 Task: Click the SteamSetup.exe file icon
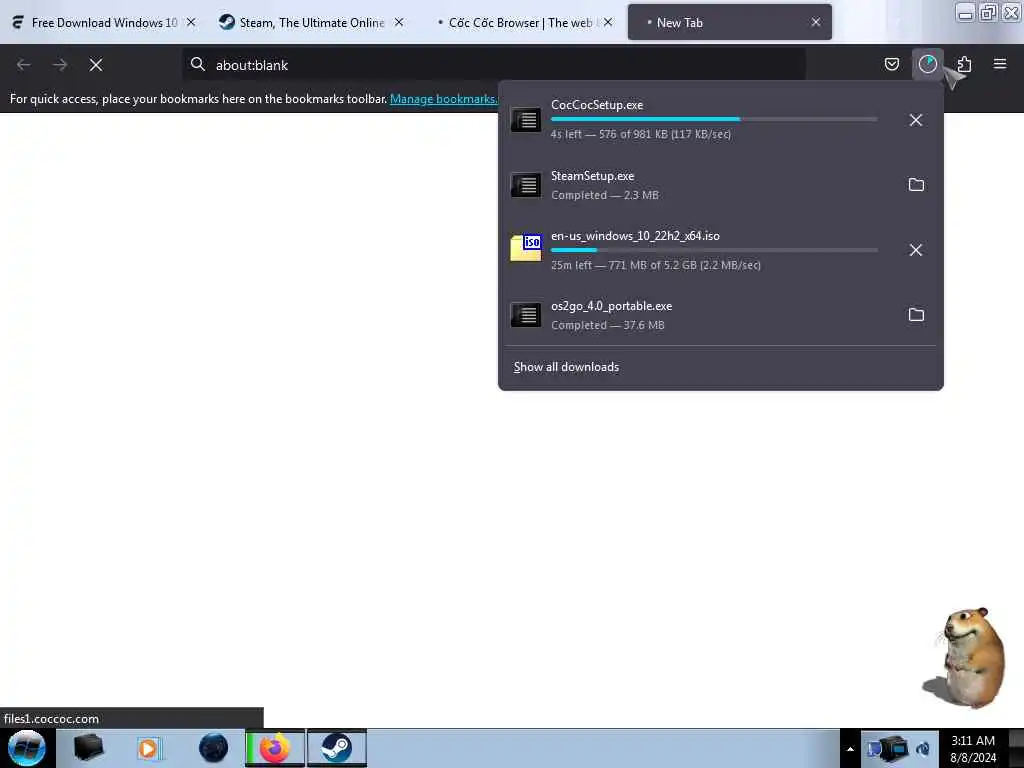(526, 185)
